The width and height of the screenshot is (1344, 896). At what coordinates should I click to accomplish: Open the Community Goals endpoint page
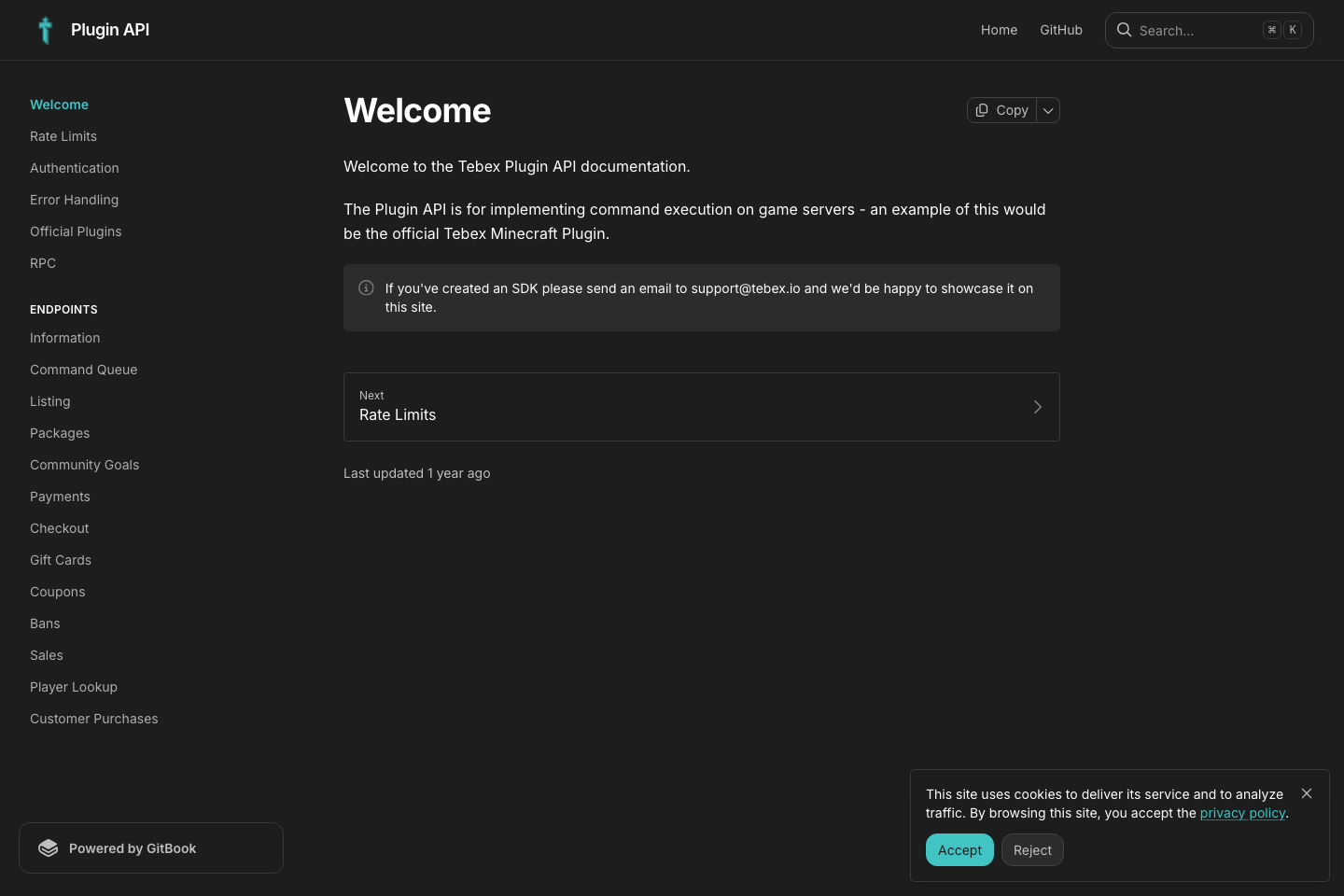[84, 465]
